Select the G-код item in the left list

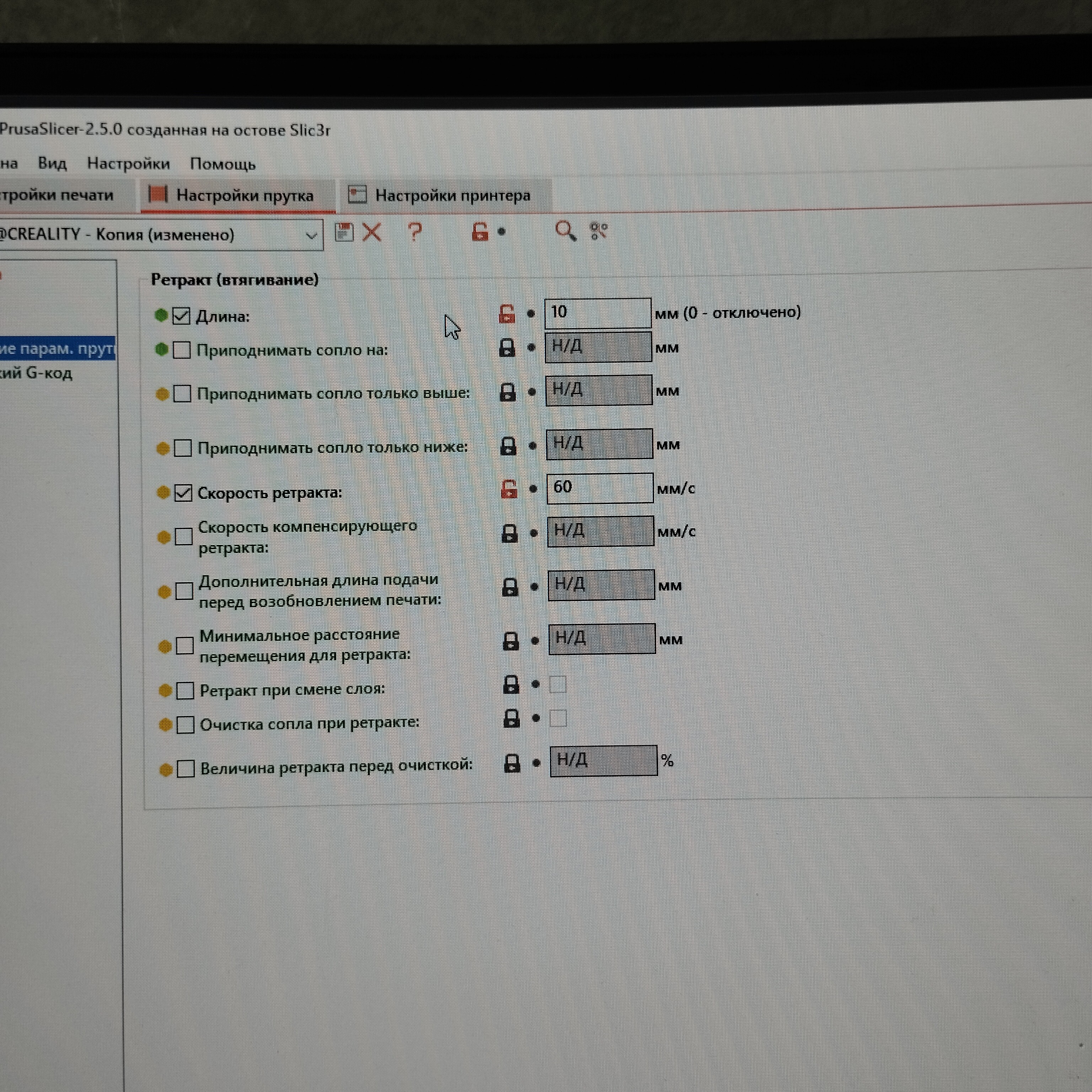(x=36, y=374)
